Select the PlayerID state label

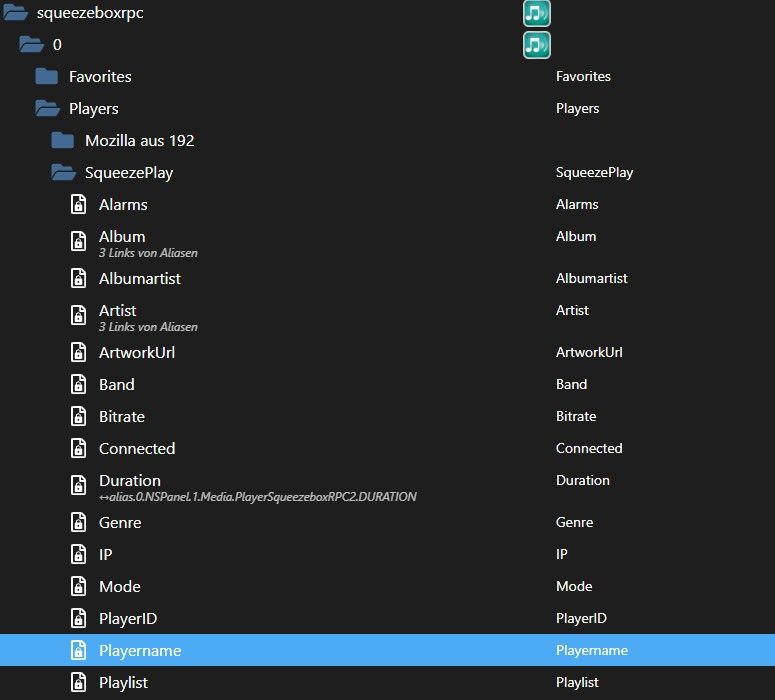[128, 619]
